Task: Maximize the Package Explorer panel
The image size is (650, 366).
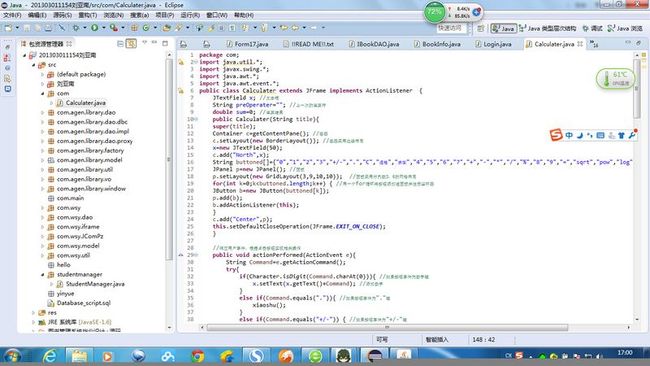Action: point(165,43)
